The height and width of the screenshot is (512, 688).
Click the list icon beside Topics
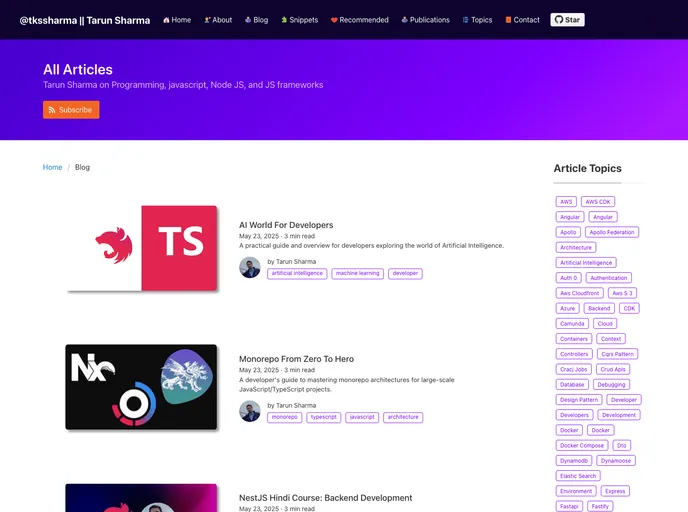coord(466,20)
